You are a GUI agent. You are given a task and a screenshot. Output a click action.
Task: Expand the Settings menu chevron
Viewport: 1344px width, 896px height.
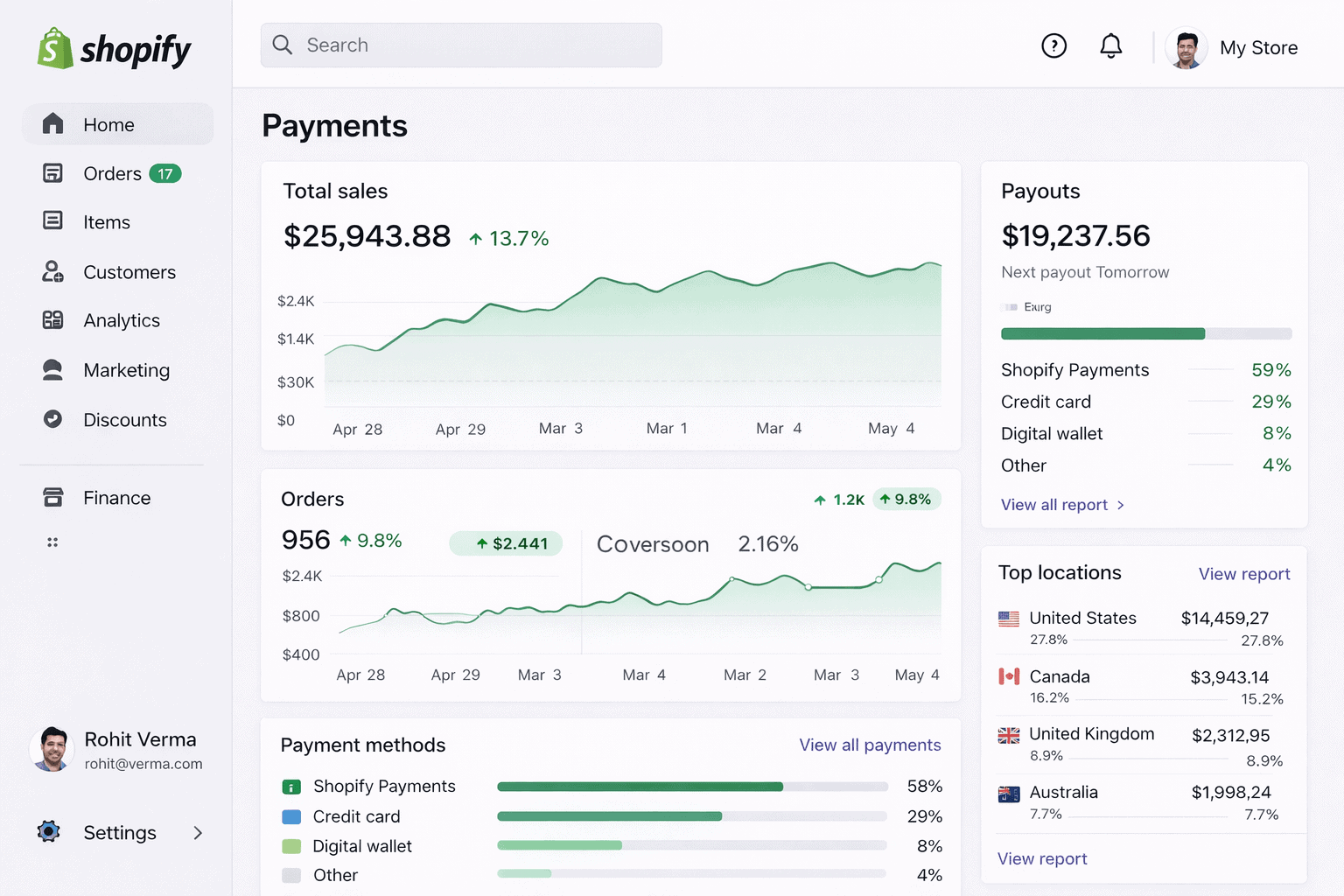click(198, 832)
